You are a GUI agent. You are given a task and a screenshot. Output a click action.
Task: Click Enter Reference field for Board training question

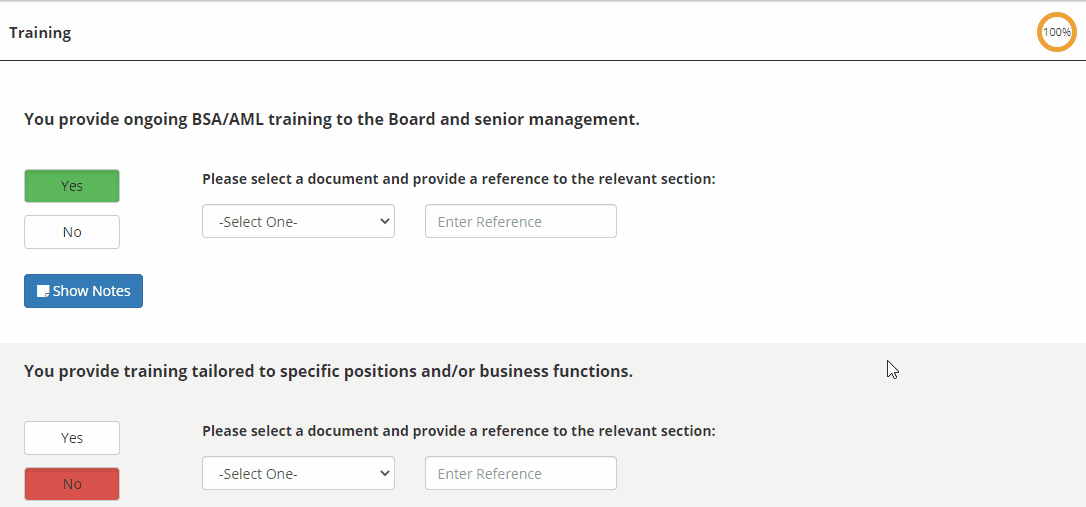(521, 221)
